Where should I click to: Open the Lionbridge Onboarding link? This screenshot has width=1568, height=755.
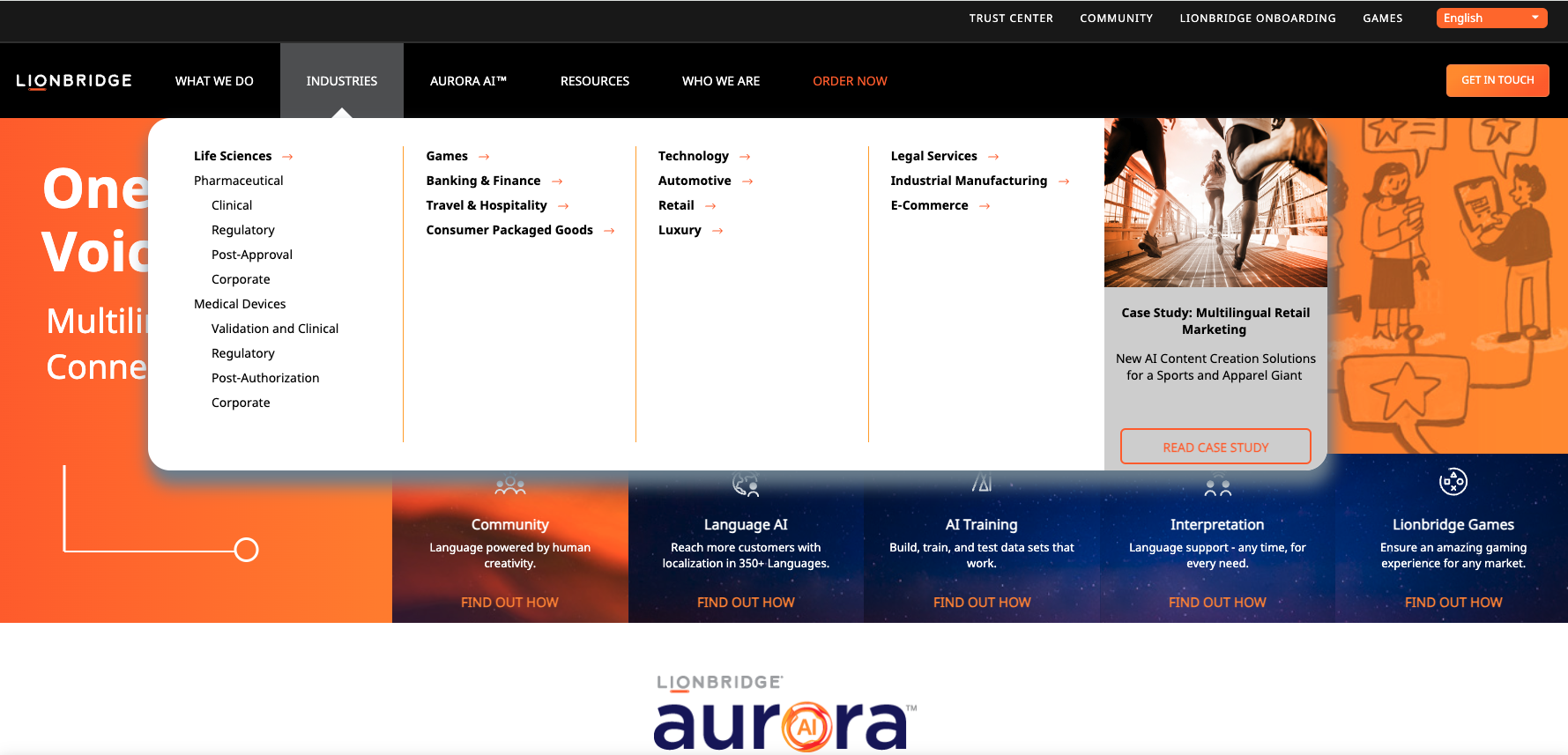[x=1258, y=19]
